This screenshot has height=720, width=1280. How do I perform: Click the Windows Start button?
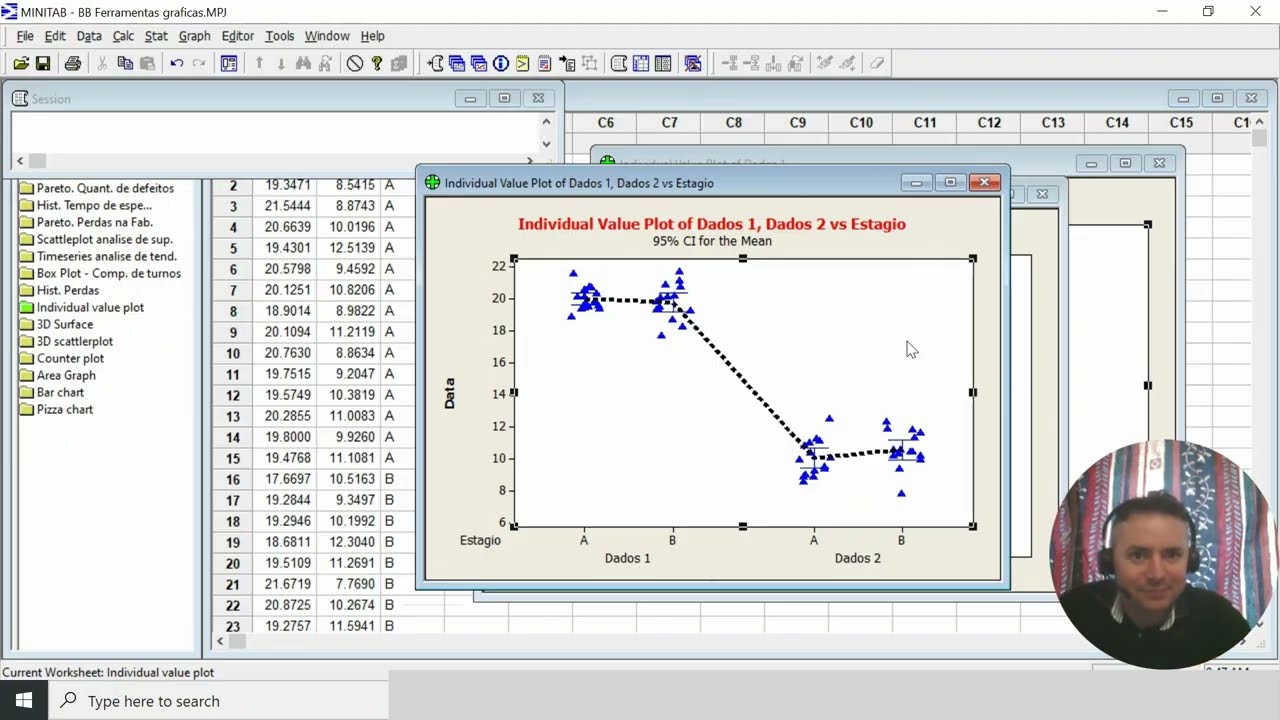pyautogui.click(x=24, y=700)
